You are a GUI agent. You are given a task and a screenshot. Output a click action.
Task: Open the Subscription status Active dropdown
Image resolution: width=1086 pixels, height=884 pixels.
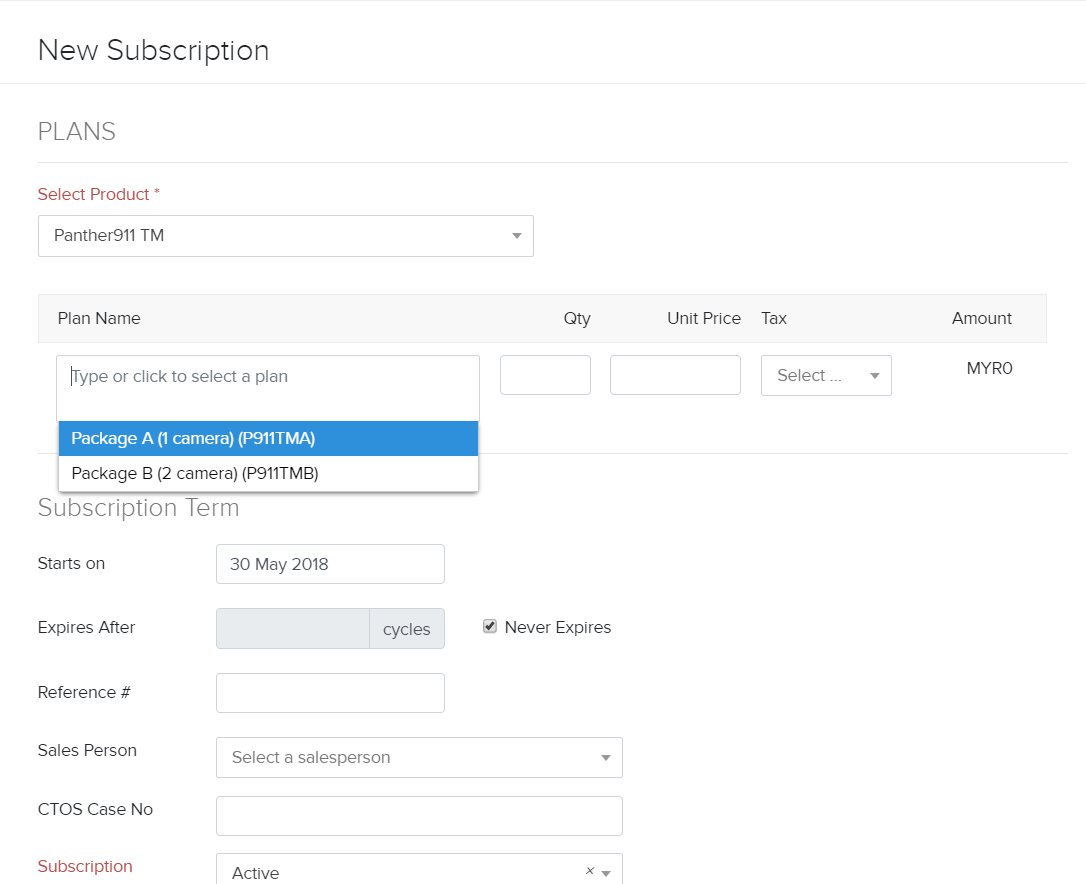click(x=400, y=872)
